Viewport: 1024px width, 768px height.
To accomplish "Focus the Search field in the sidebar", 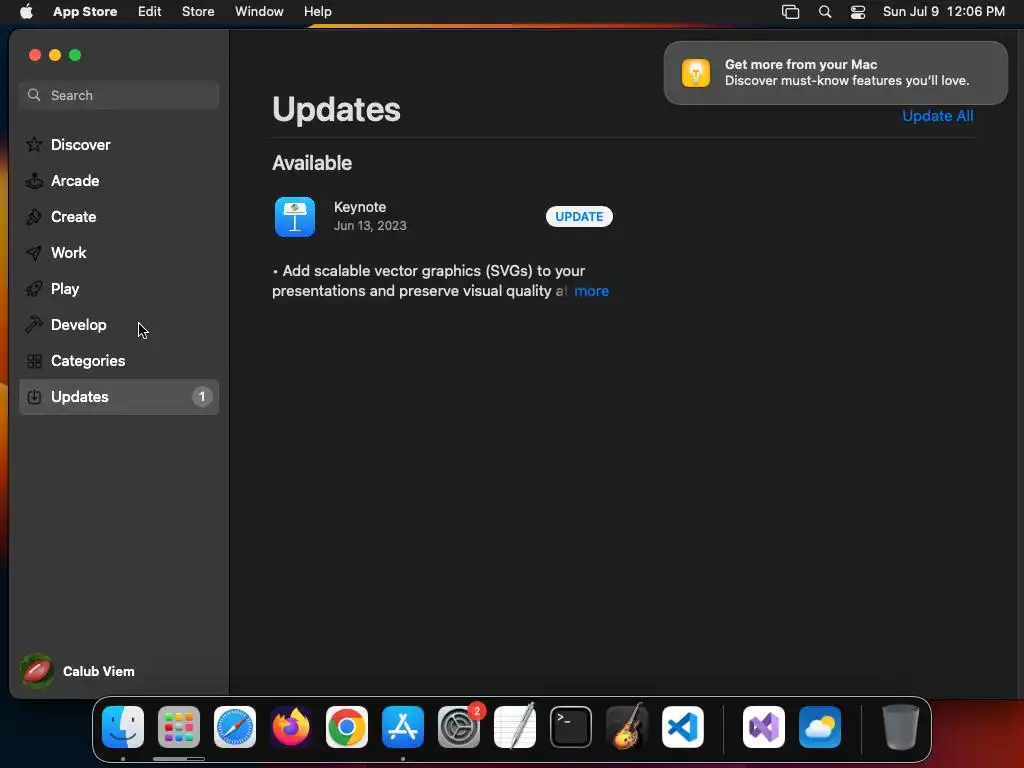I will (x=119, y=95).
